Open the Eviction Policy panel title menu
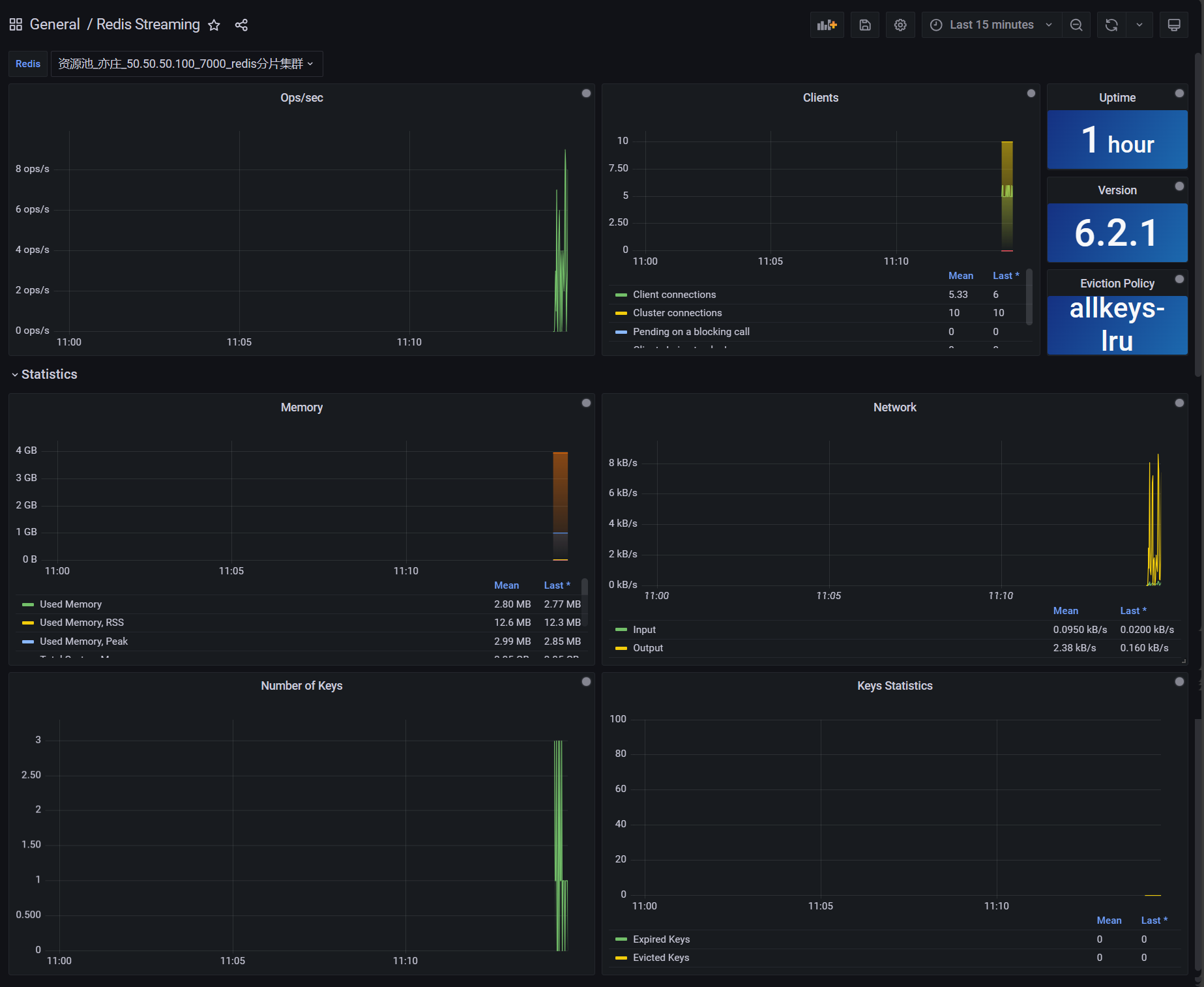 click(x=1117, y=284)
